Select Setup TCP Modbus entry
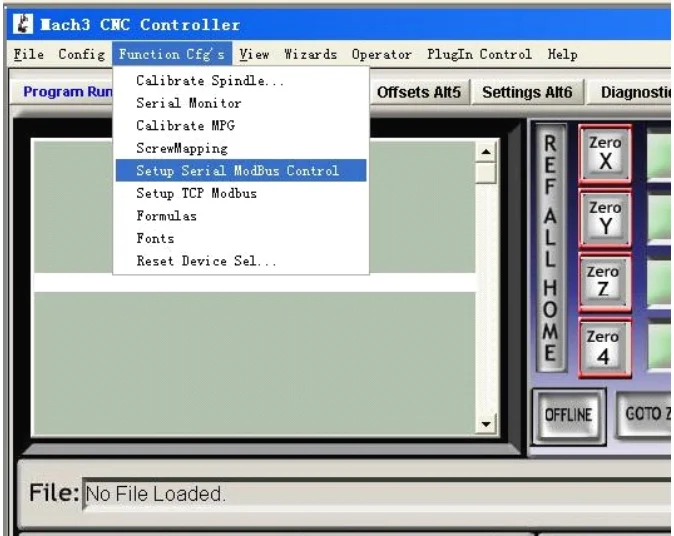 241,193
